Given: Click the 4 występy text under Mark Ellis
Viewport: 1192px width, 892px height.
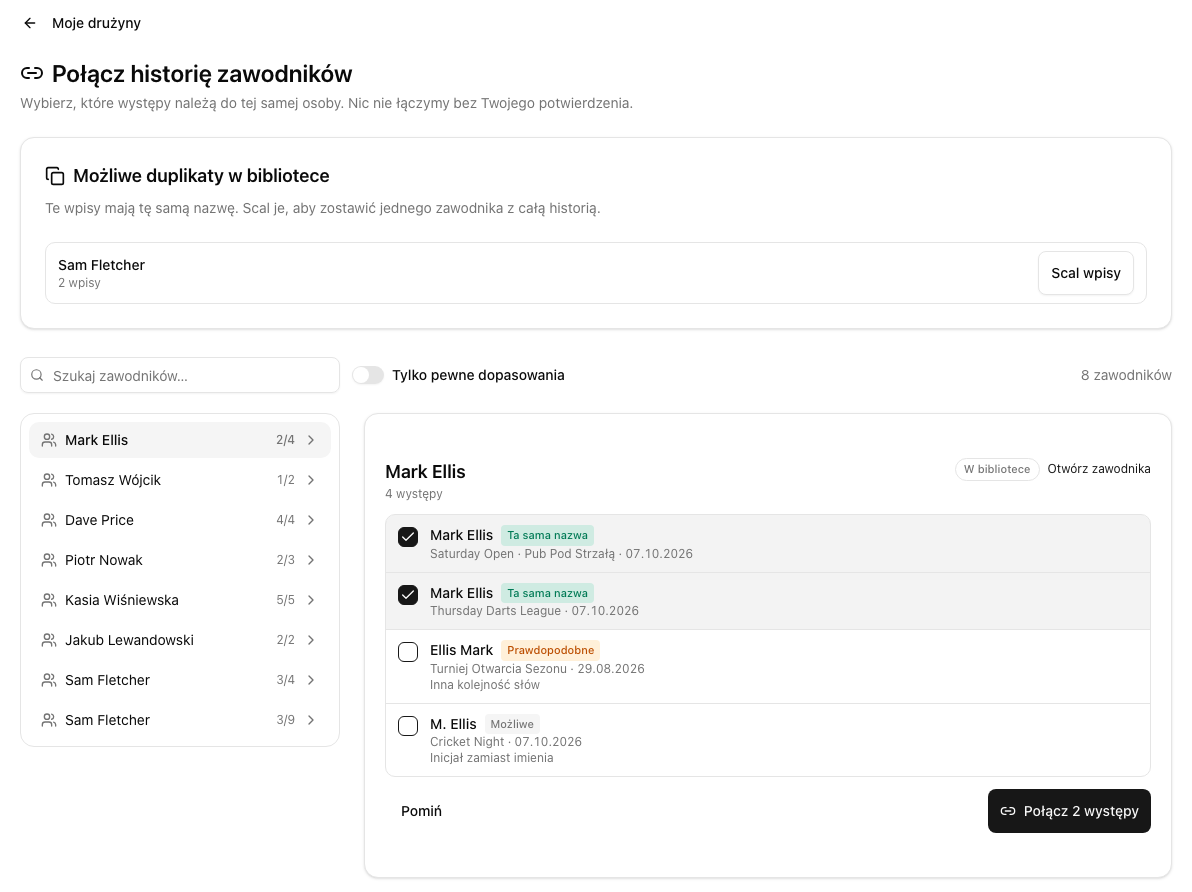Looking at the screenshot, I should (414, 494).
